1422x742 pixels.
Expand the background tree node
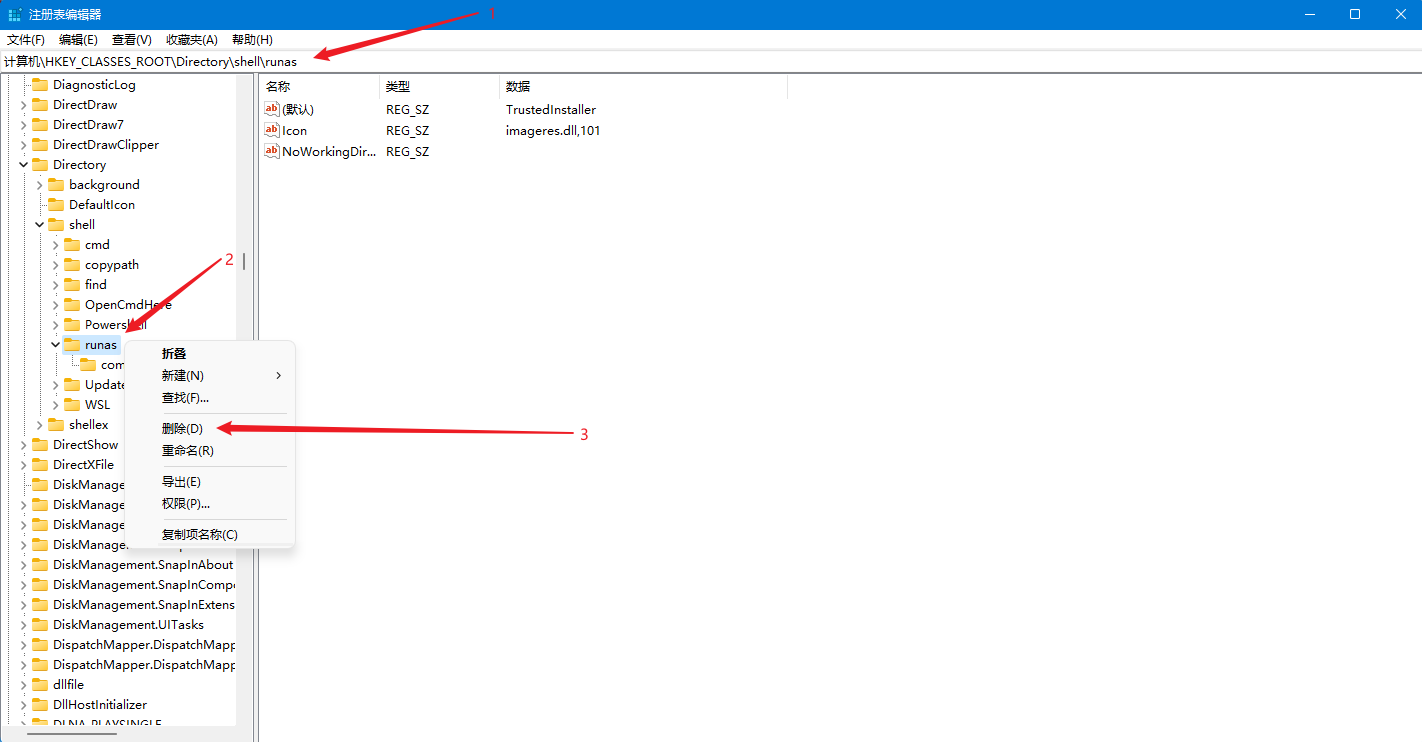coord(40,185)
